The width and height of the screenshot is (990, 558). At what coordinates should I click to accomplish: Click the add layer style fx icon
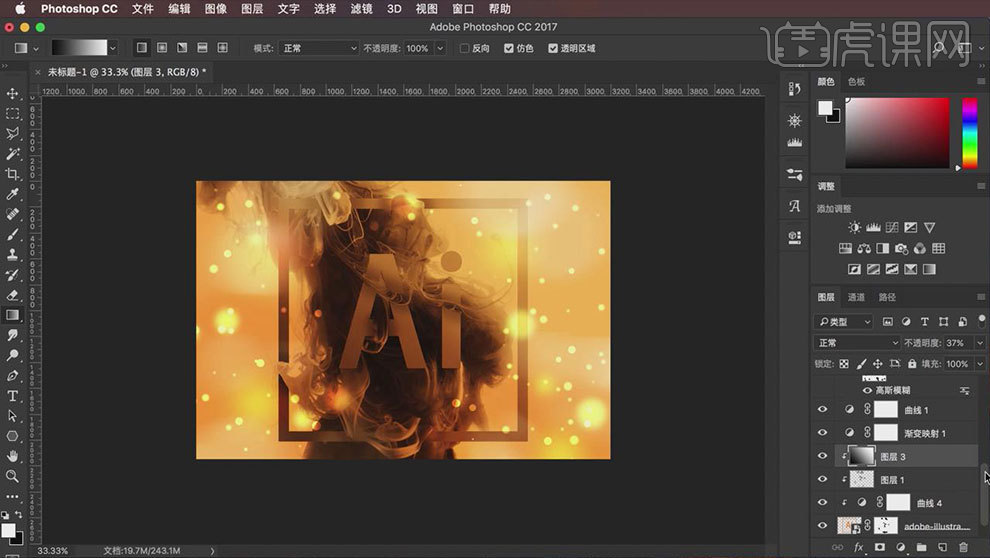[858, 548]
